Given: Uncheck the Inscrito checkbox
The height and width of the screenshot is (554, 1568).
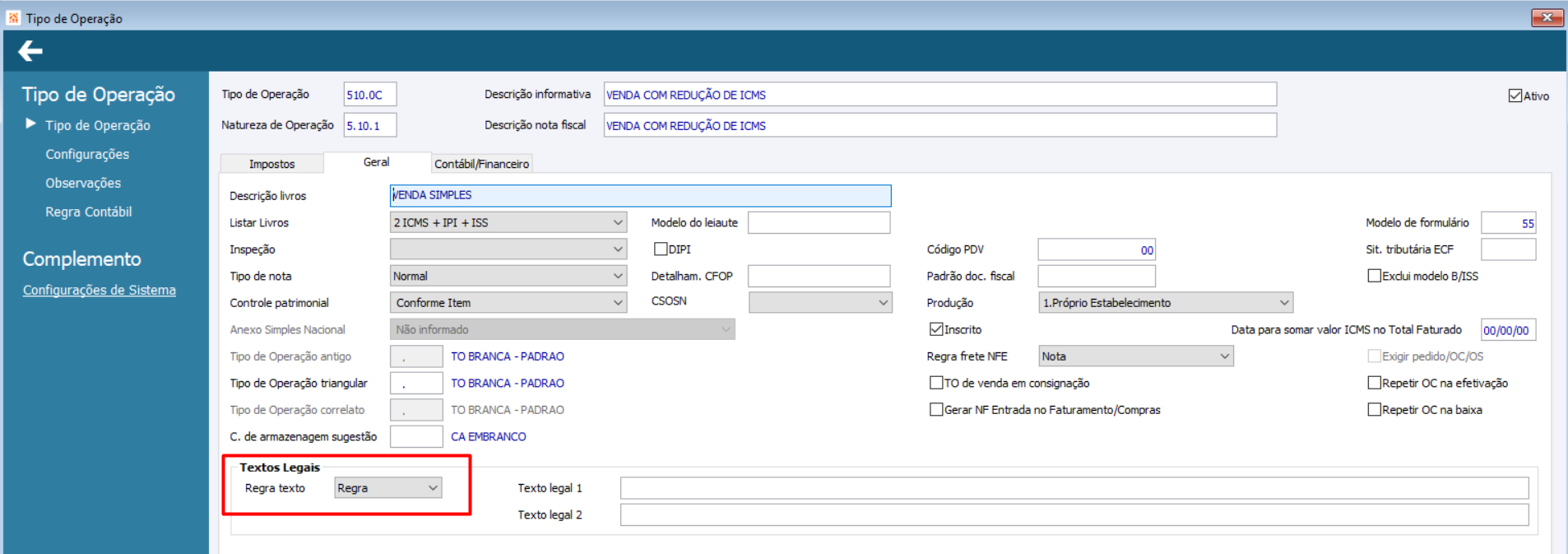Looking at the screenshot, I should pos(935,329).
